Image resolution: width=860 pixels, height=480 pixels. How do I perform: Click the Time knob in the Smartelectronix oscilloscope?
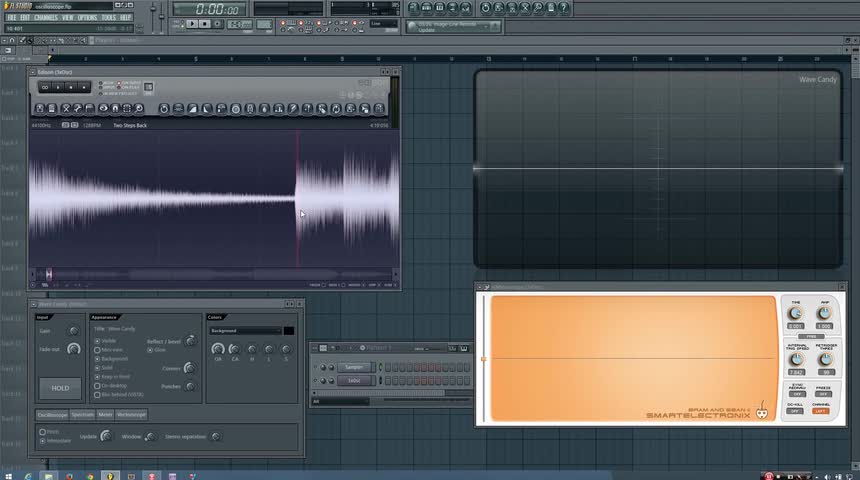tap(795, 313)
